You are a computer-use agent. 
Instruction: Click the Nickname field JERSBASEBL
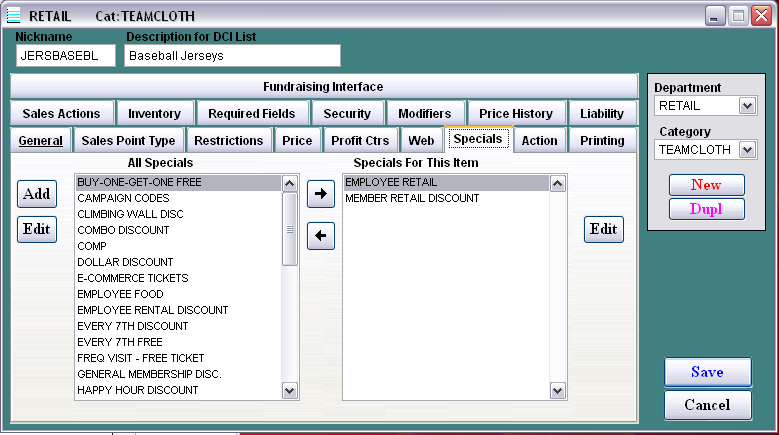[x=66, y=56]
